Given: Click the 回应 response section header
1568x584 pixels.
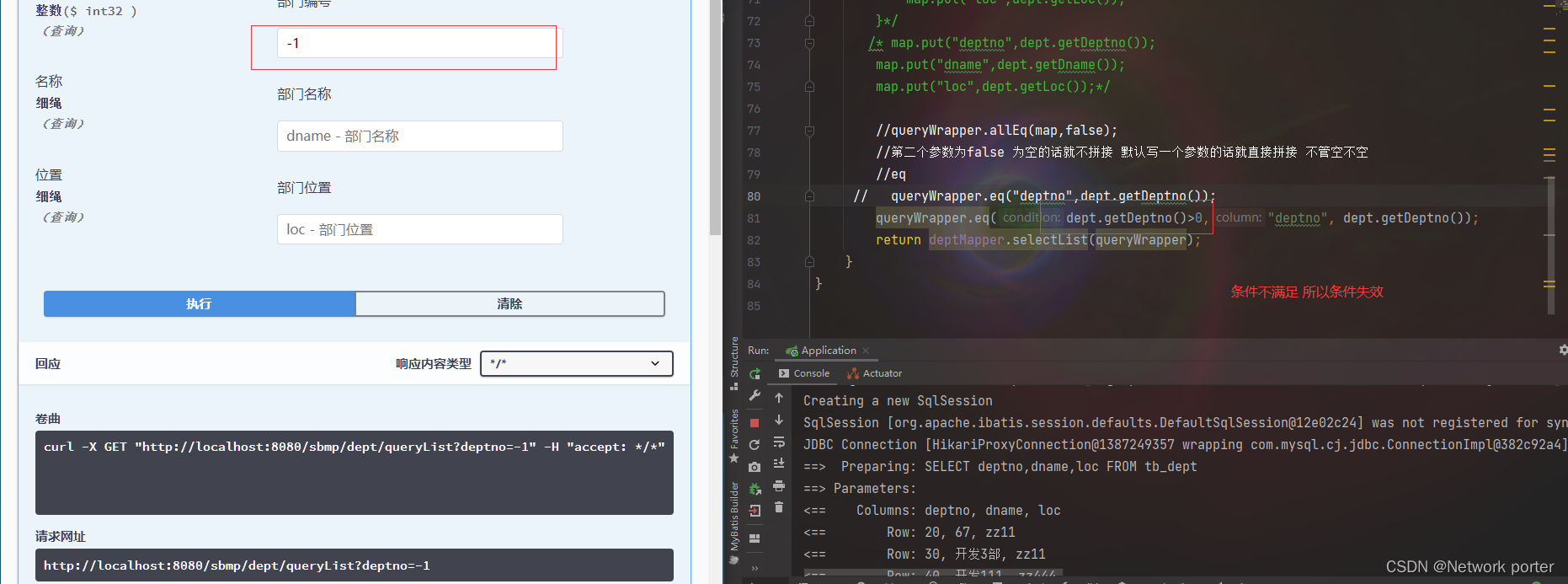Looking at the screenshot, I should [48, 363].
